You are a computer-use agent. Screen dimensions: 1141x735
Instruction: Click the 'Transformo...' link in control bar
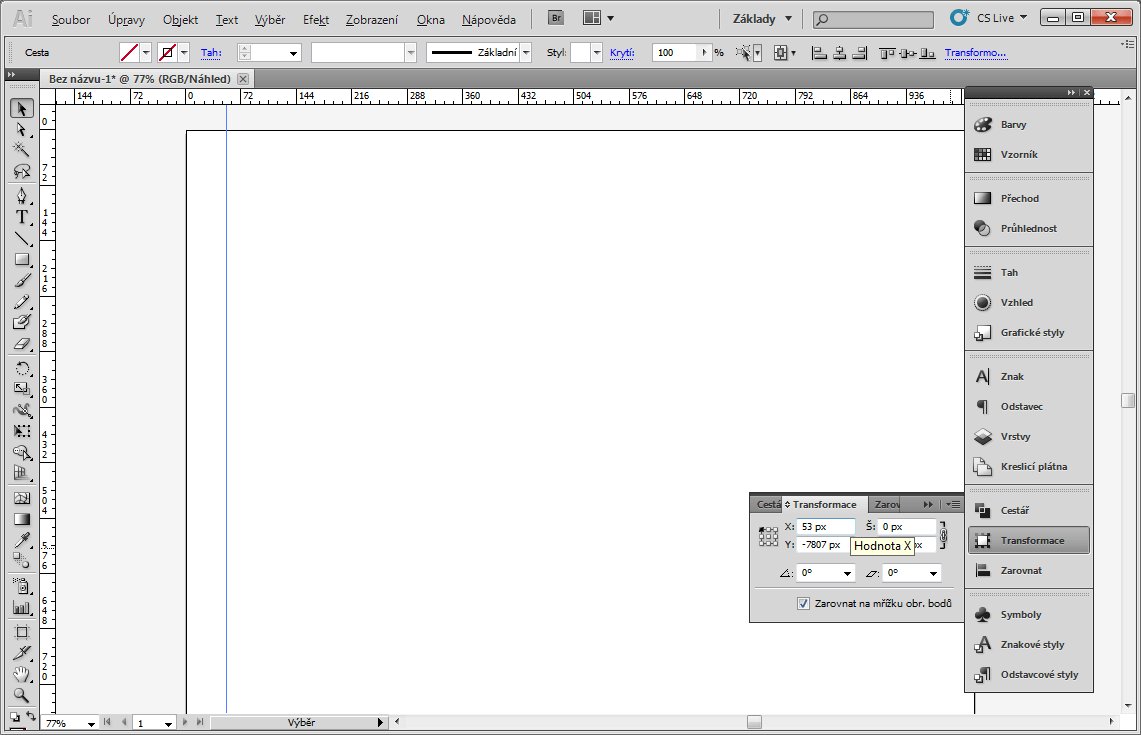[x=975, y=52]
